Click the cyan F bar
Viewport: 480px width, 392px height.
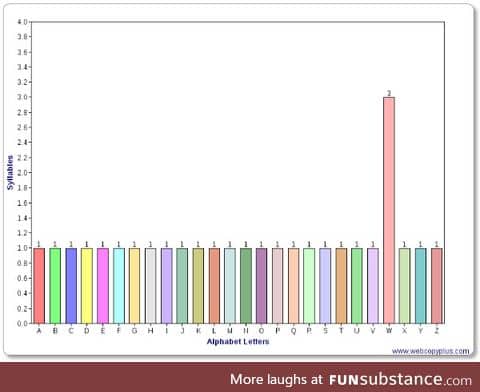pyautogui.click(x=119, y=286)
